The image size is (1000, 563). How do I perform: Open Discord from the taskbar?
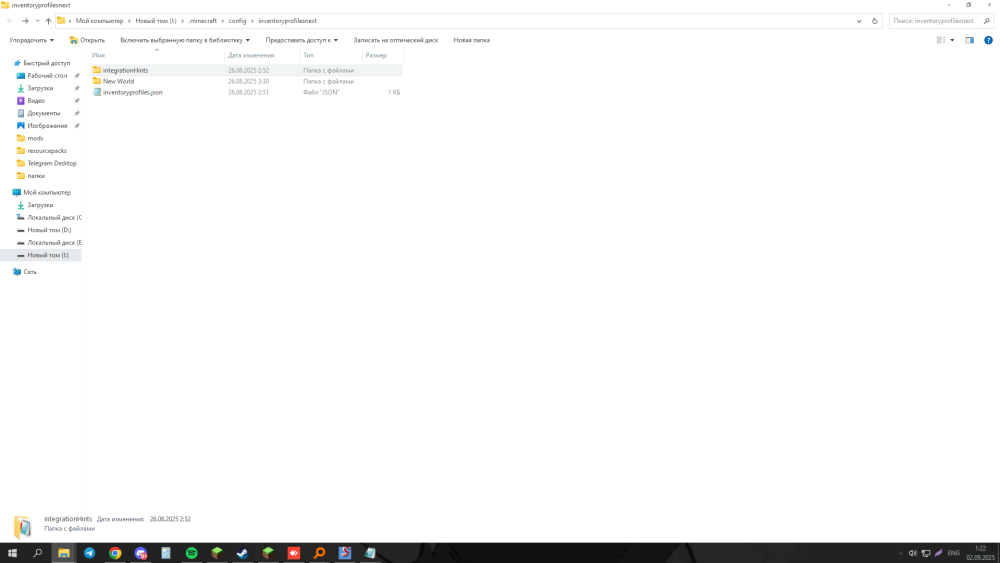point(140,553)
